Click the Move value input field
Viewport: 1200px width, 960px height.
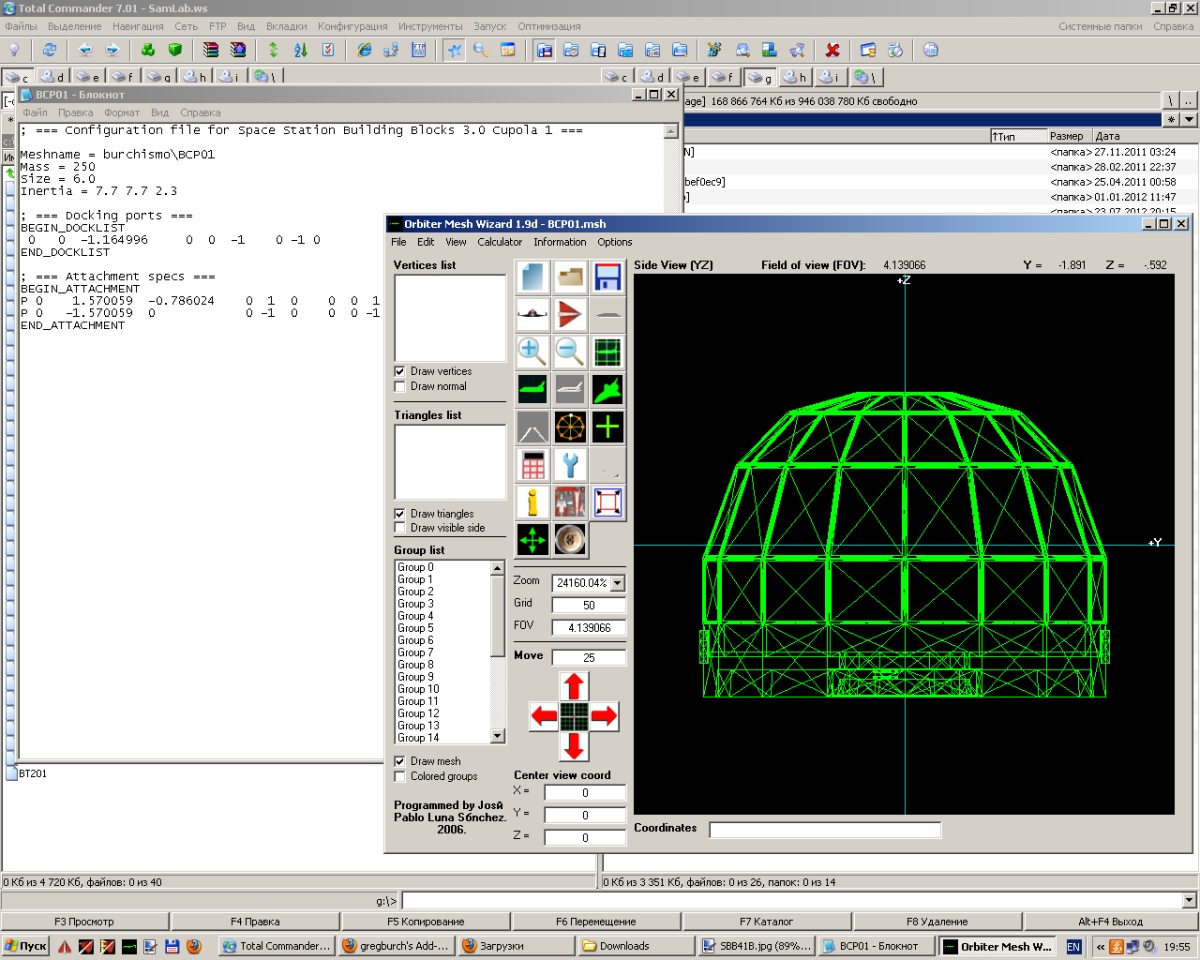(589, 657)
